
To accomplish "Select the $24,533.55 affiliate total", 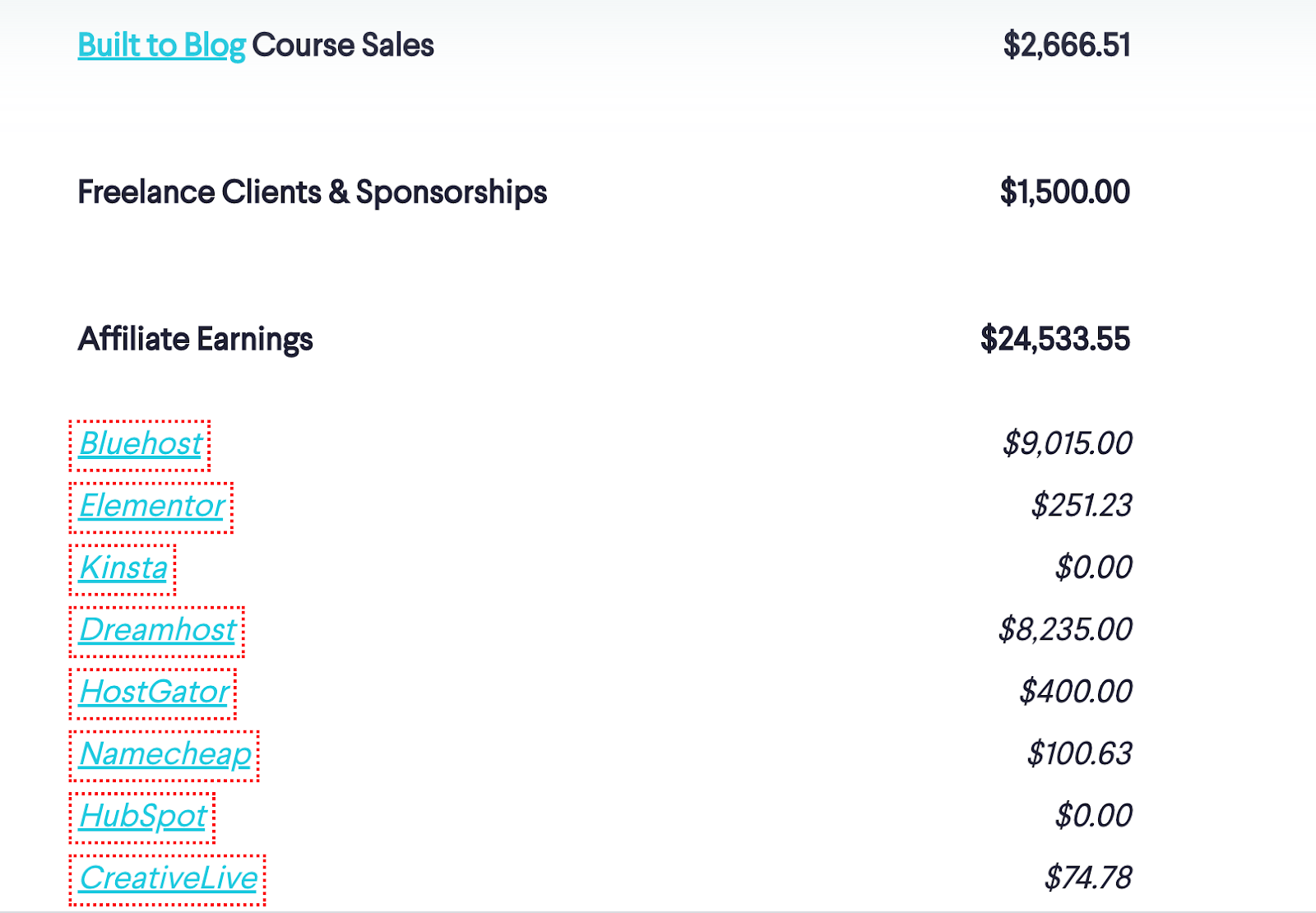I will tap(1055, 339).
